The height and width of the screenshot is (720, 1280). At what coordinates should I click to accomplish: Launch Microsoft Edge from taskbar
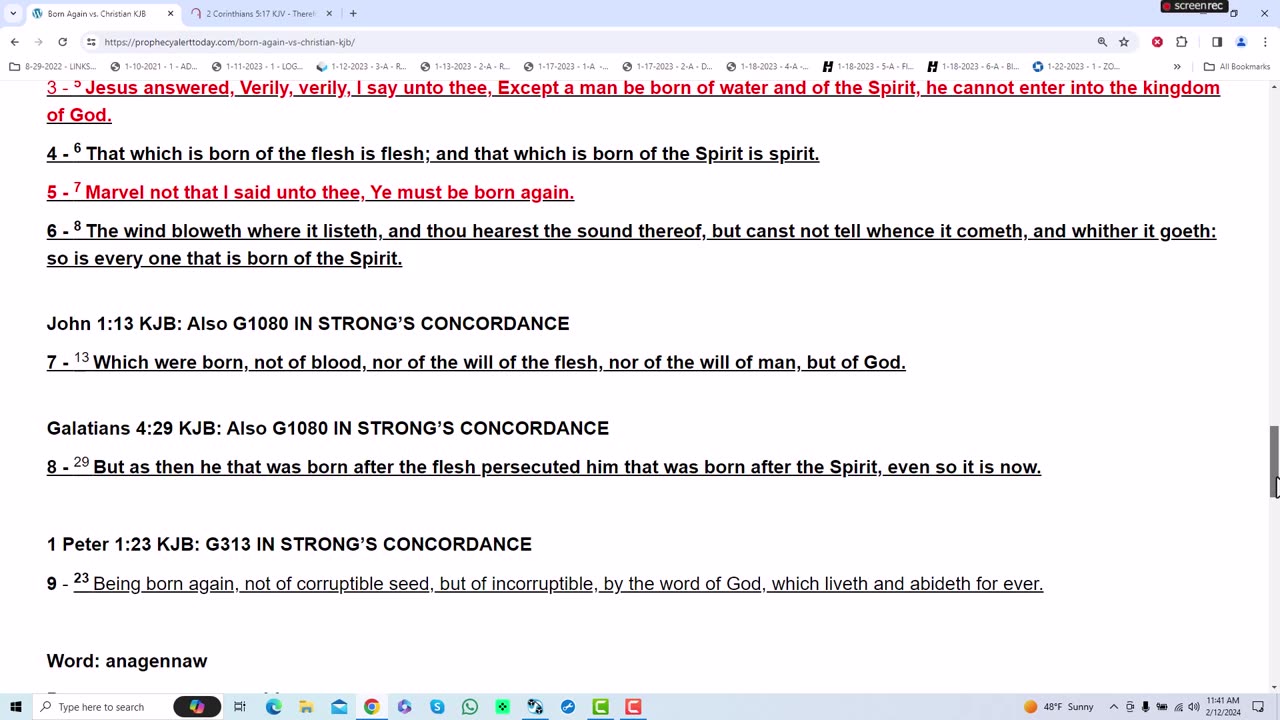click(273, 707)
